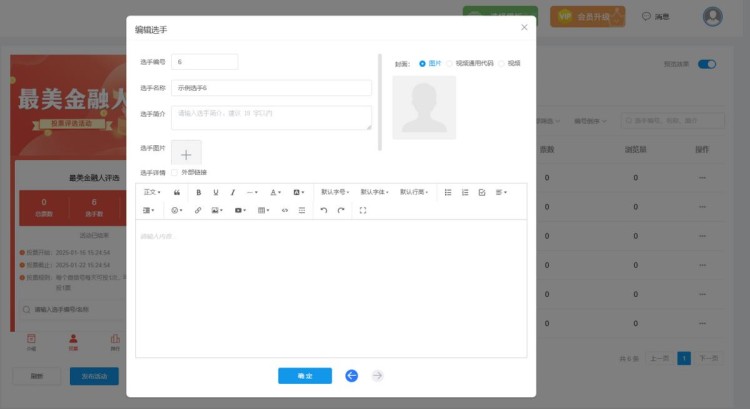This screenshot has width=750, height=409.
Task: Enable the 外部链接 checkbox
Action: 175,172
